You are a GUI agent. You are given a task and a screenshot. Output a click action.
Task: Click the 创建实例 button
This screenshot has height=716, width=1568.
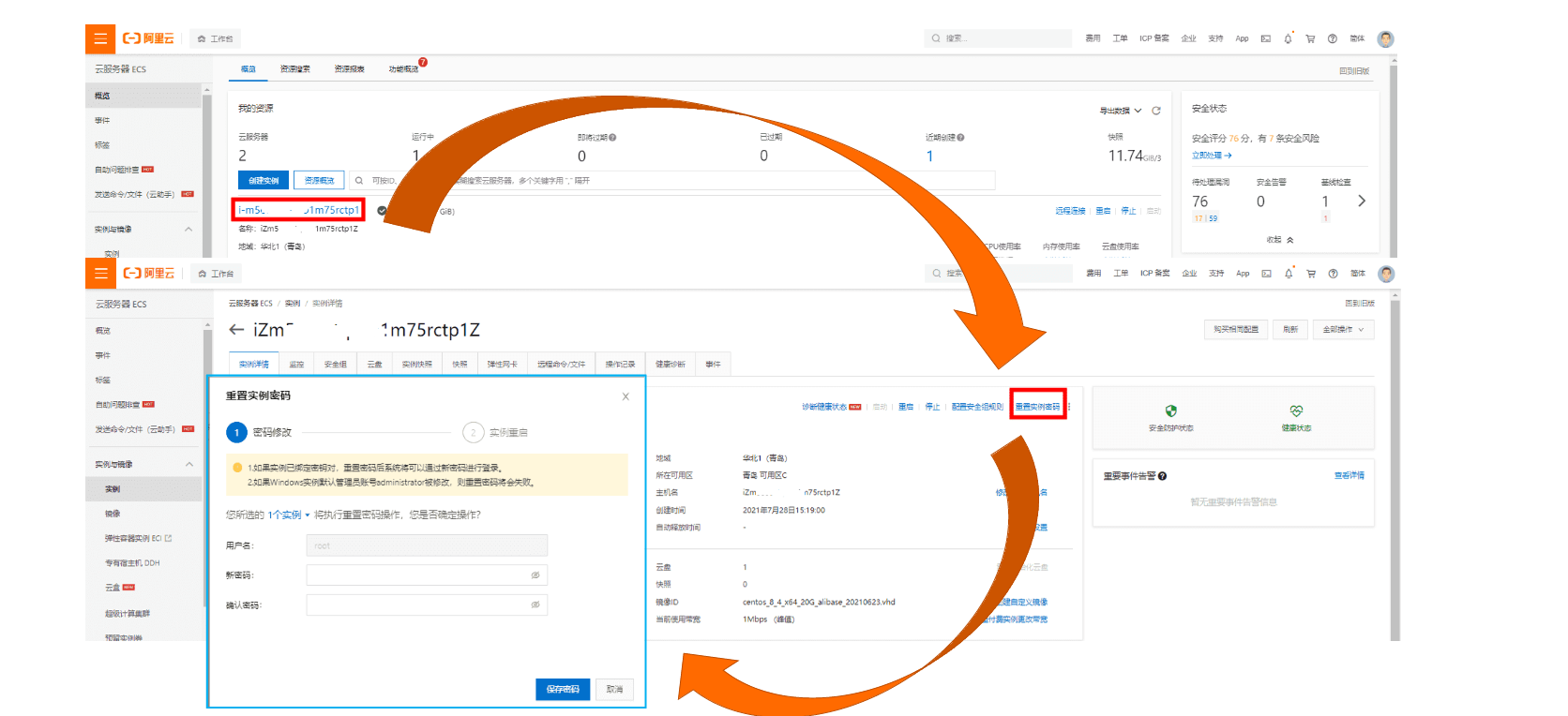tap(264, 181)
